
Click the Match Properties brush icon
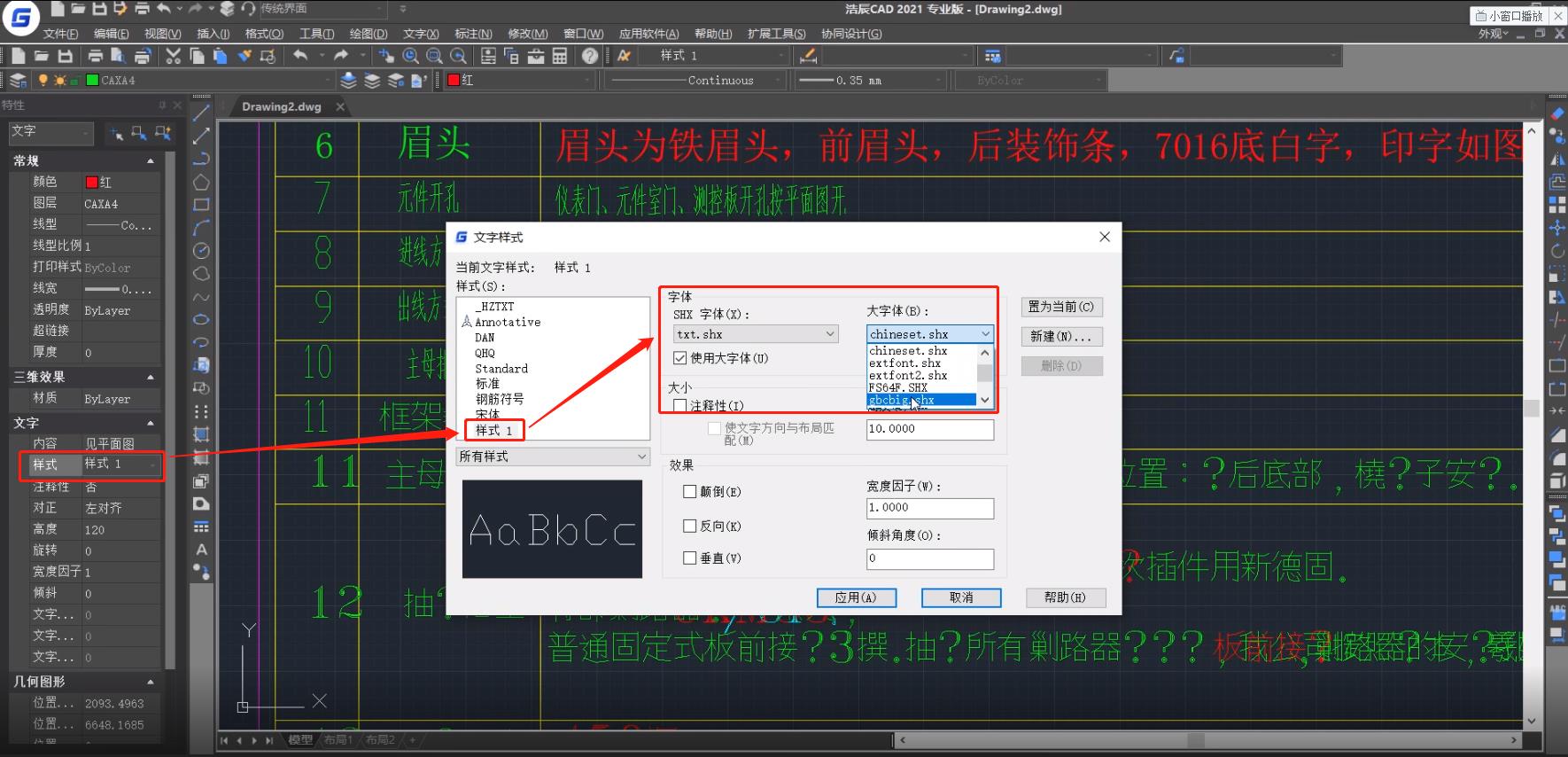(x=244, y=56)
